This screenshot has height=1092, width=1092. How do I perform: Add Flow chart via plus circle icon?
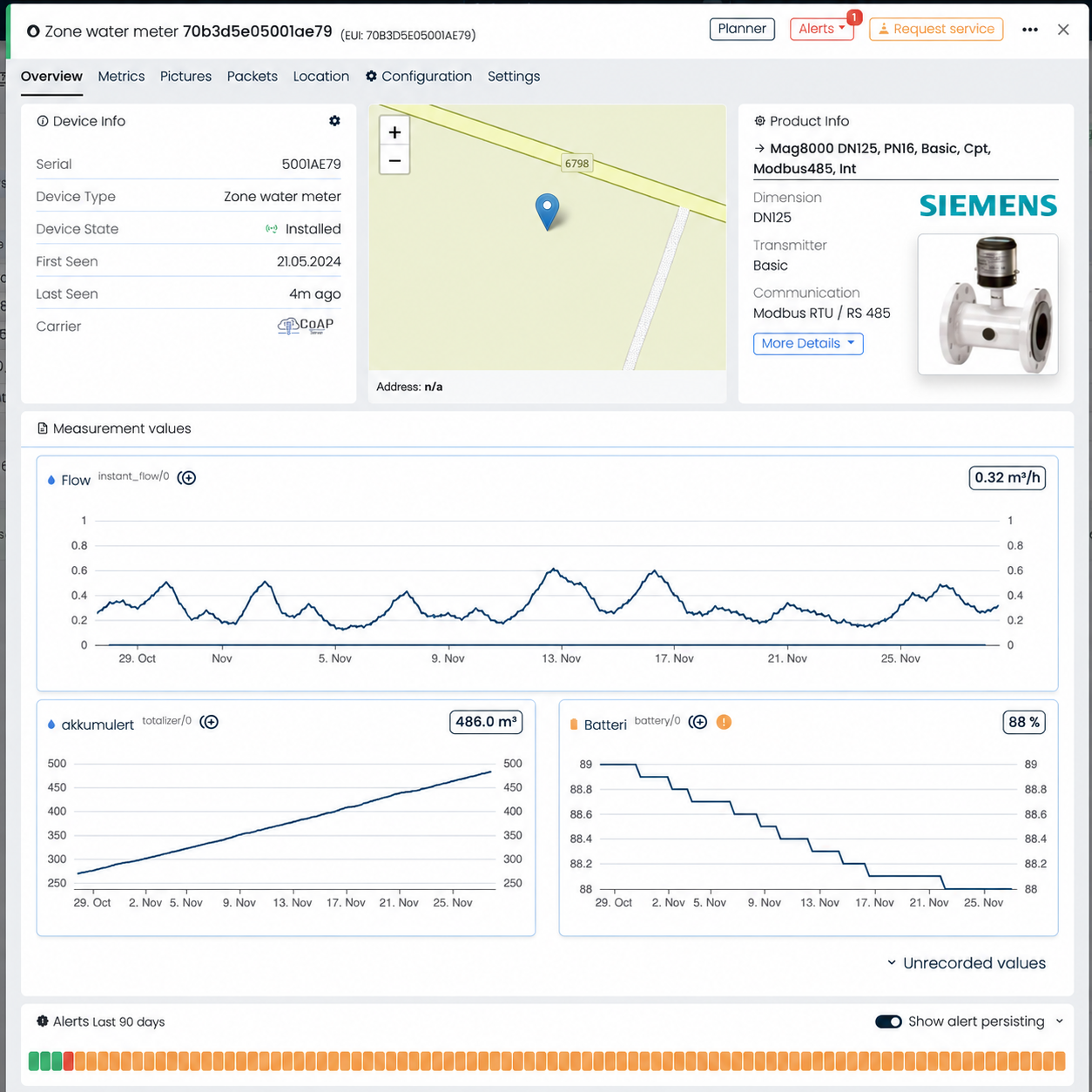186,478
